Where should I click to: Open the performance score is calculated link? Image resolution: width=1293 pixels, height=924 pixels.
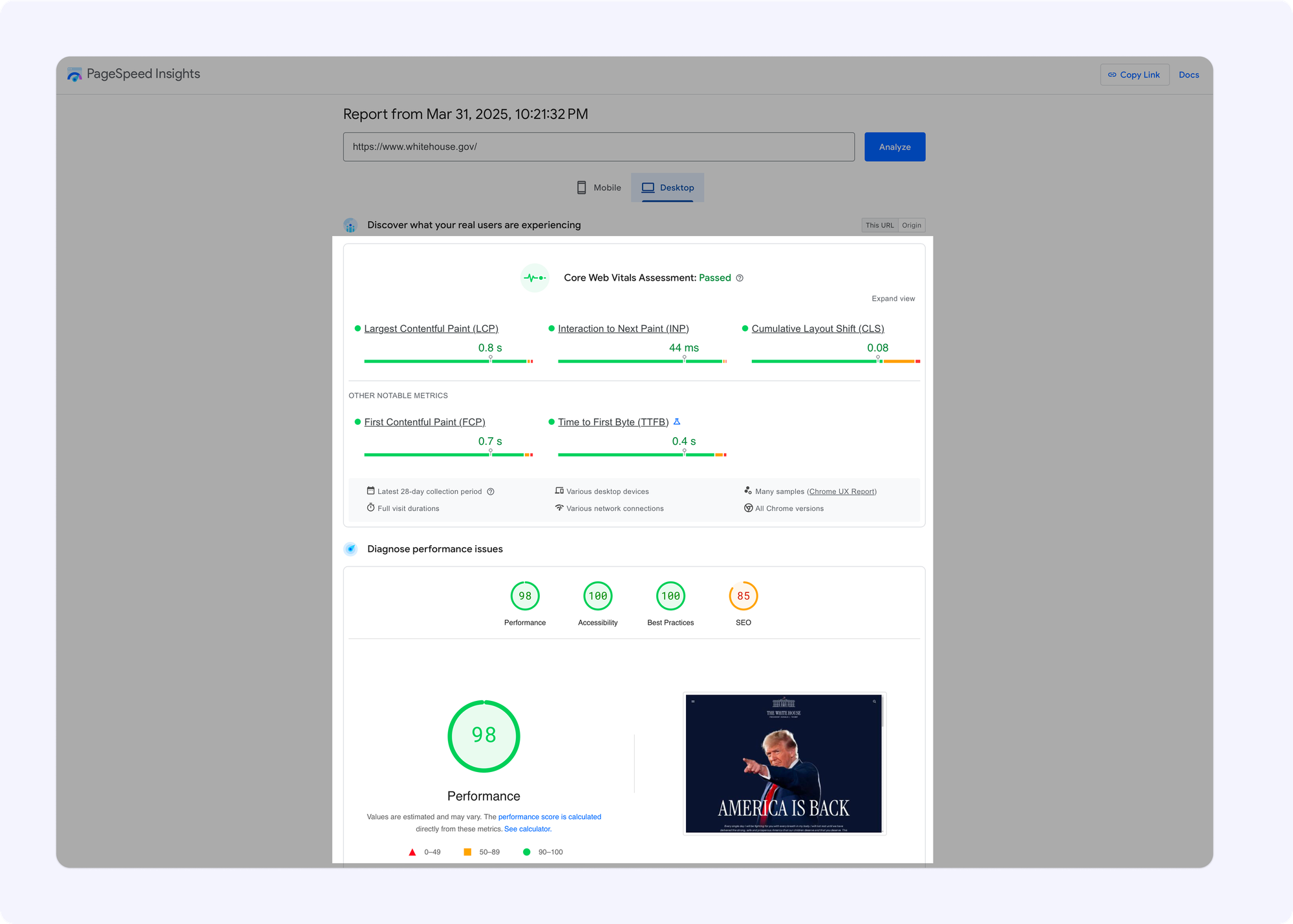[x=550, y=817]
